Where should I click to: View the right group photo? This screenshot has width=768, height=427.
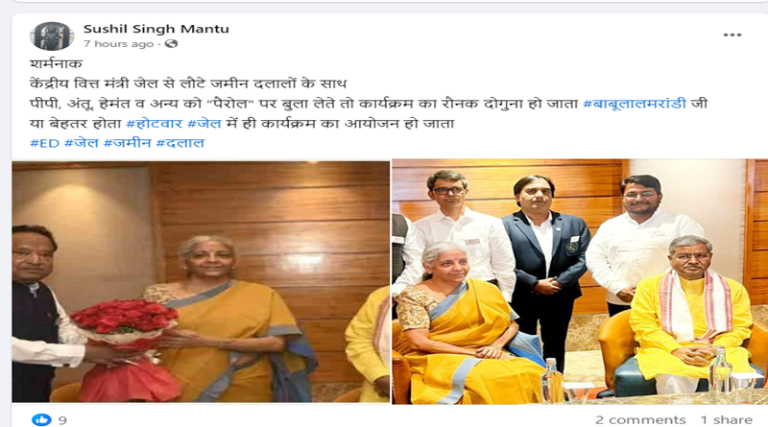pyautogui.click(x=580, y=282)
